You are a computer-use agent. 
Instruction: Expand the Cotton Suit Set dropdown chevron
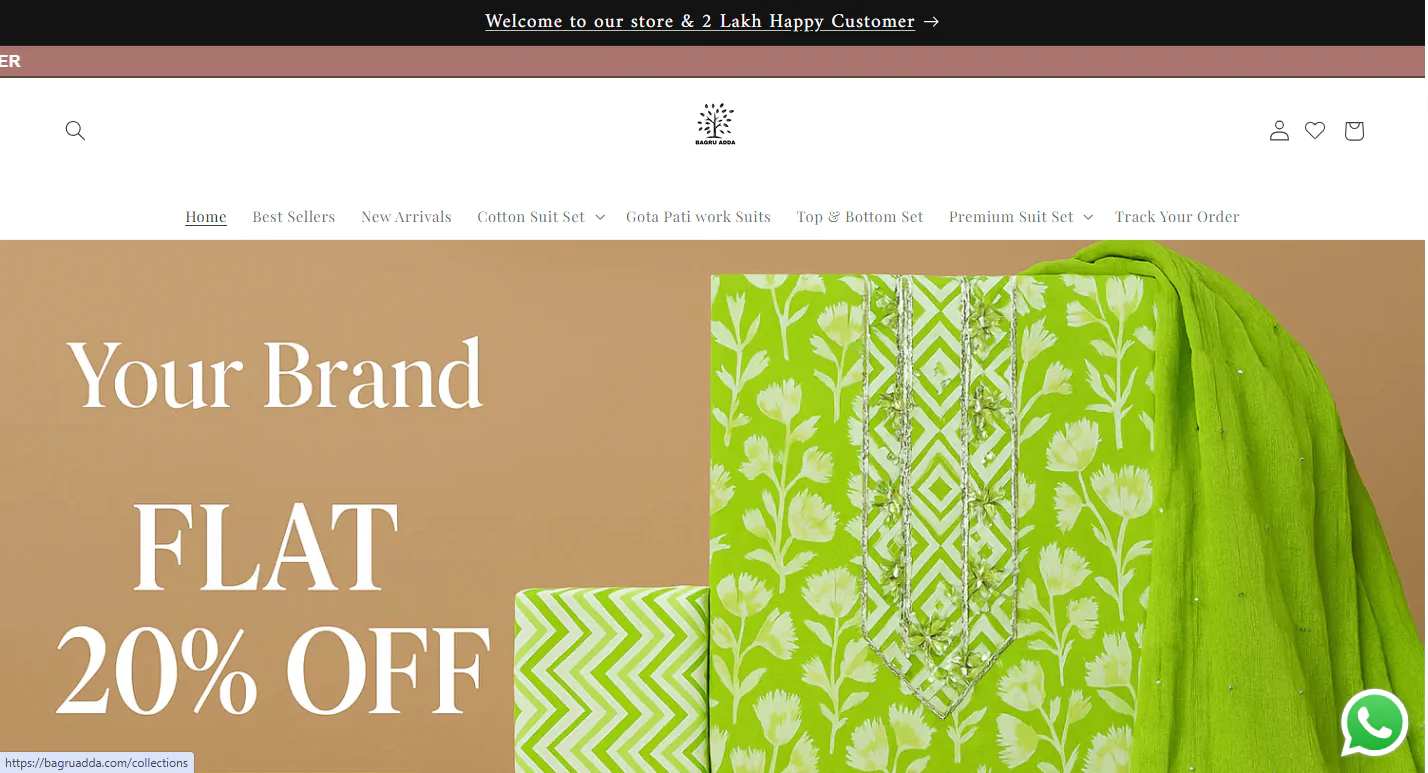point(600,217)
